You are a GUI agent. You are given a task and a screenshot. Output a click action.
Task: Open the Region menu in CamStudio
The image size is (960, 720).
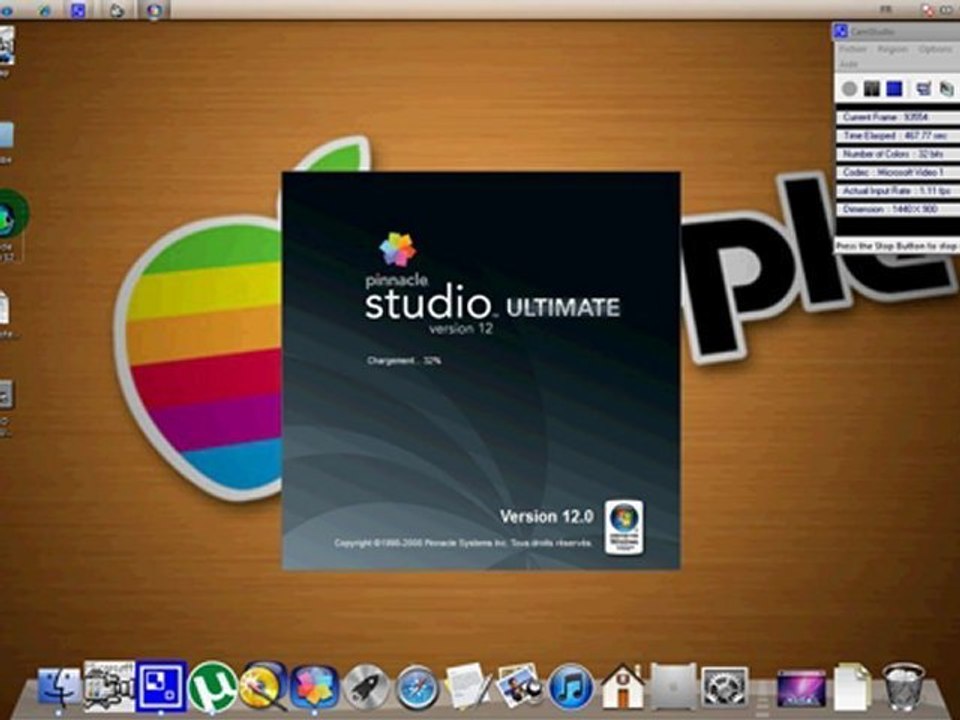click(892, 49)
